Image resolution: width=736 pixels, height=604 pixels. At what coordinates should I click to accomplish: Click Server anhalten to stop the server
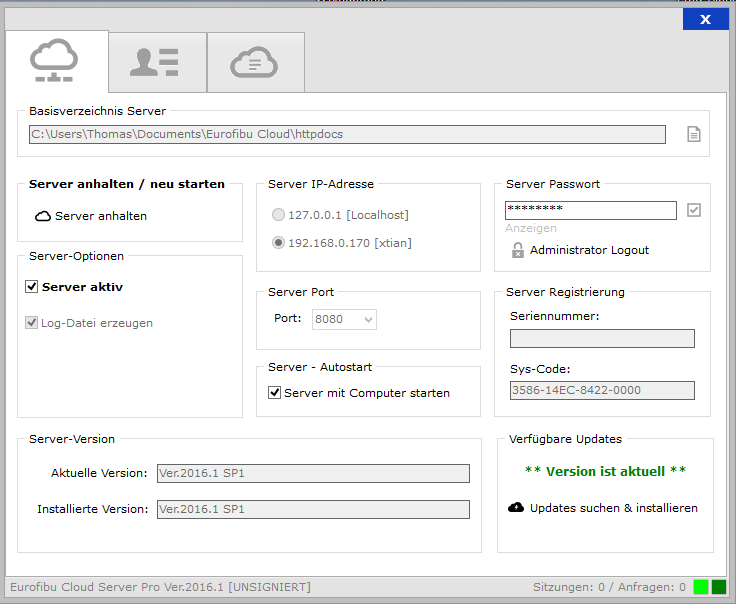tap(100, 216)
